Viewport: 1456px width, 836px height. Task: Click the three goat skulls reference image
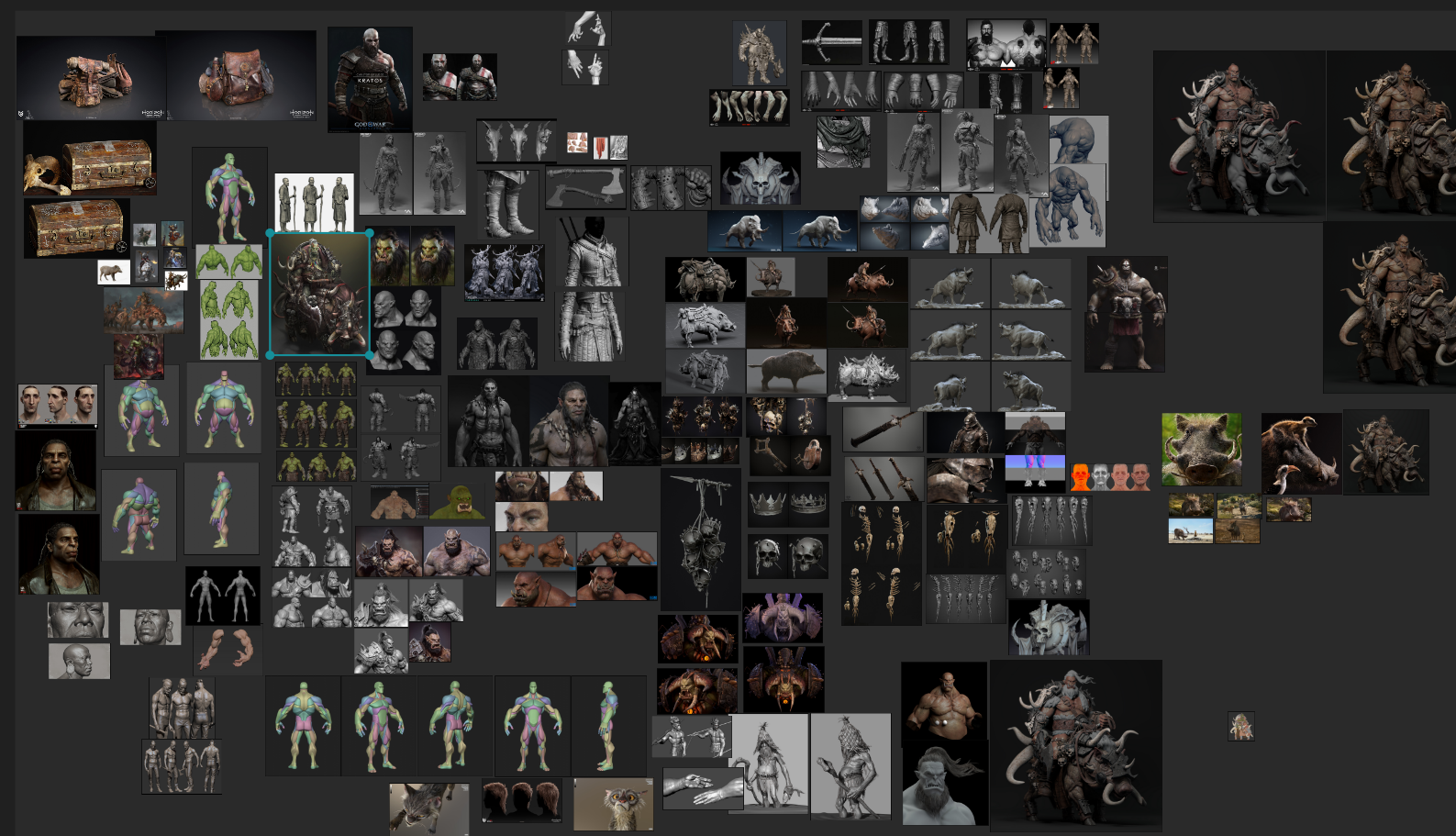point(517,140)
